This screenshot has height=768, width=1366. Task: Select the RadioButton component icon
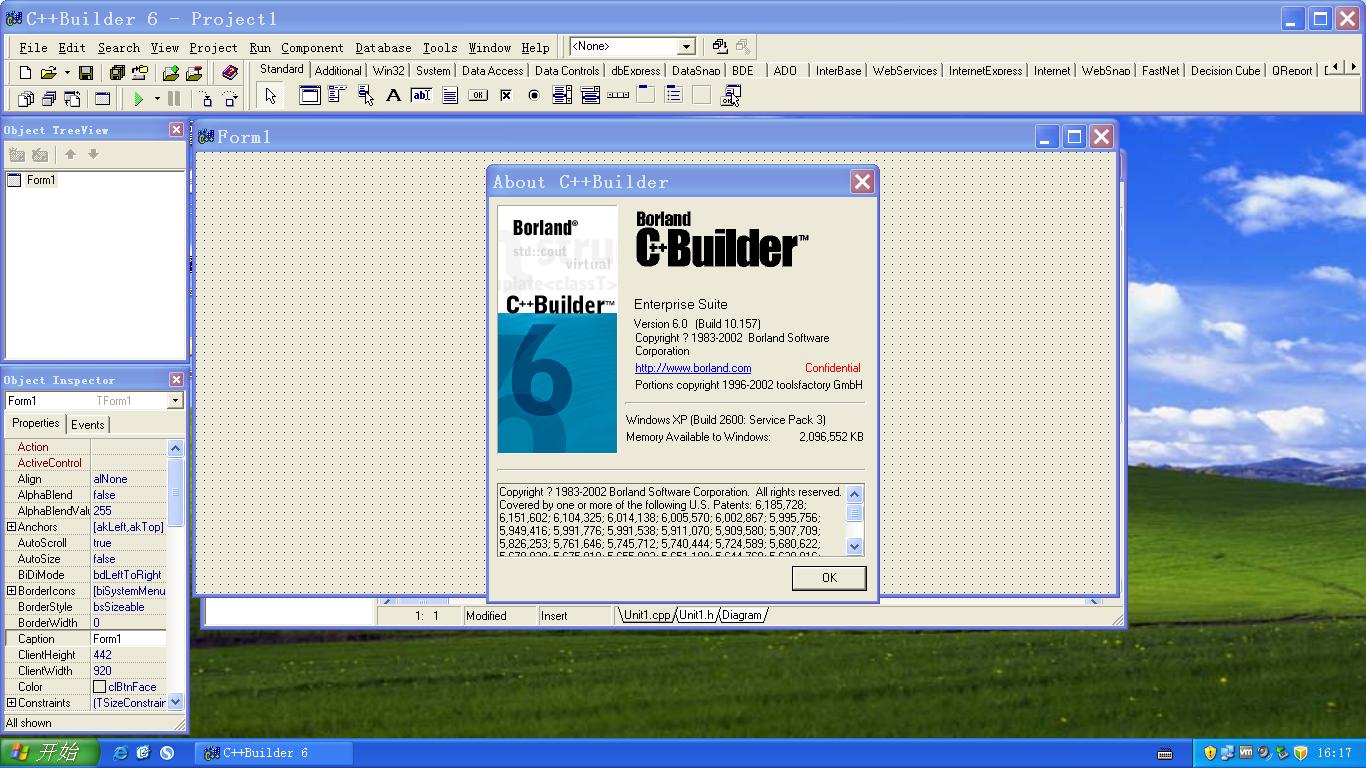point(534,95)
